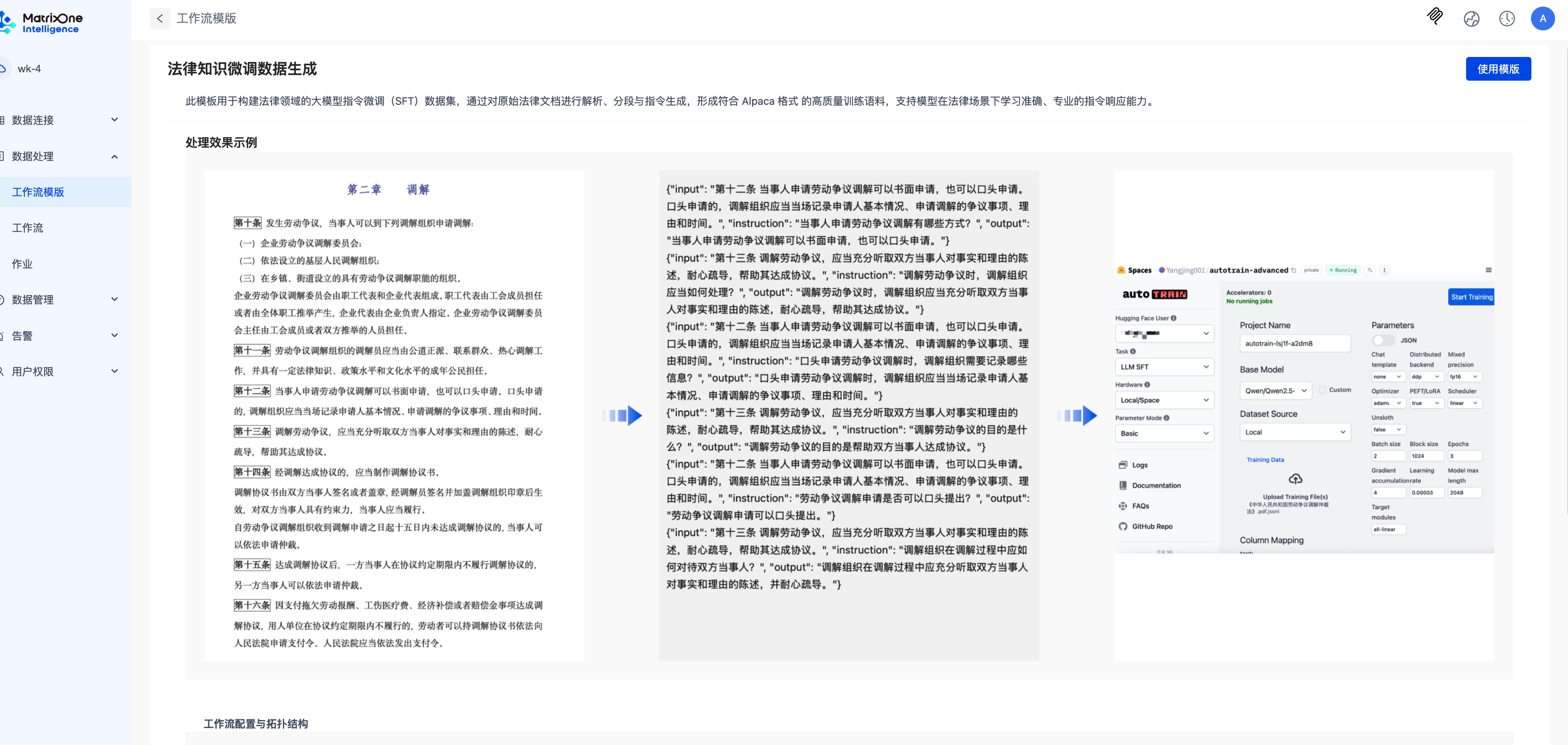Open the 工作流 menu item

point(28,228)
